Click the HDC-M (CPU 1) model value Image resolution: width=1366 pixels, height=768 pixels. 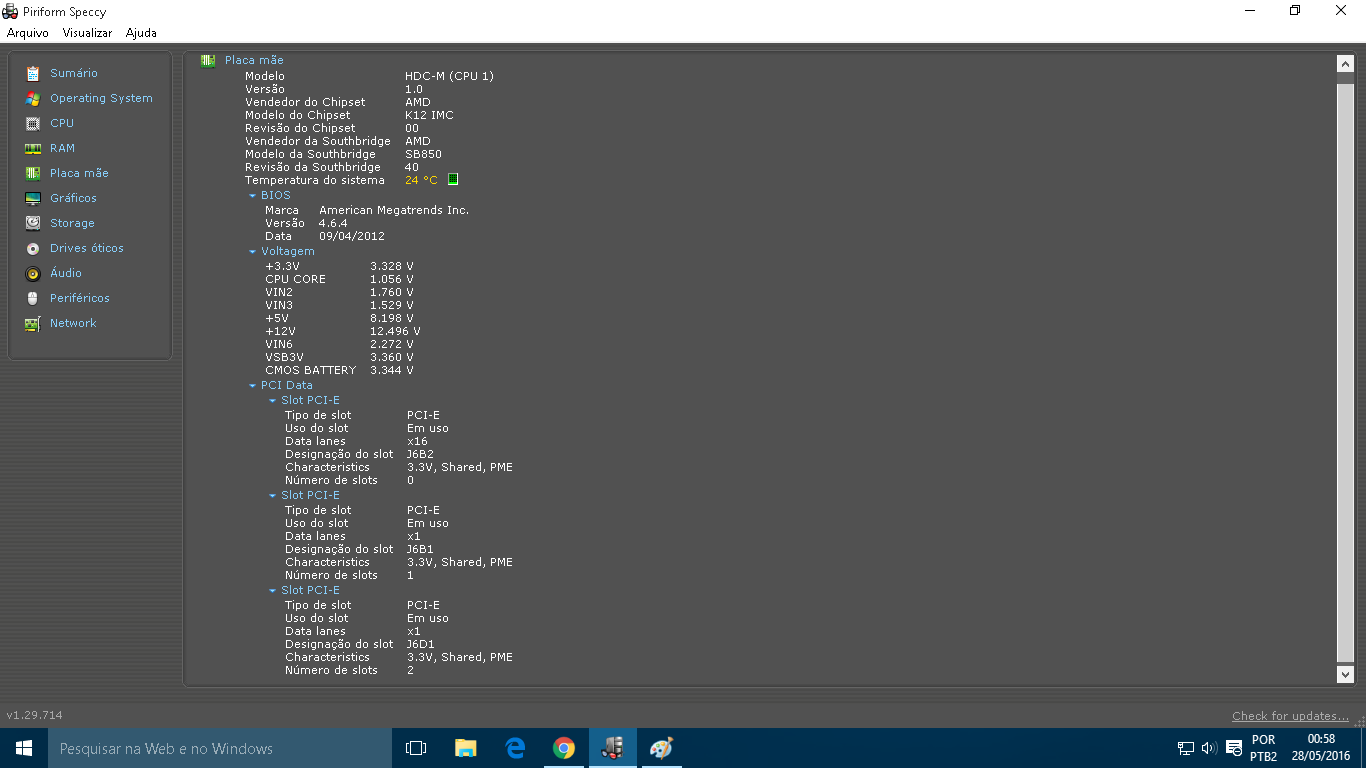tap(449, 76)
